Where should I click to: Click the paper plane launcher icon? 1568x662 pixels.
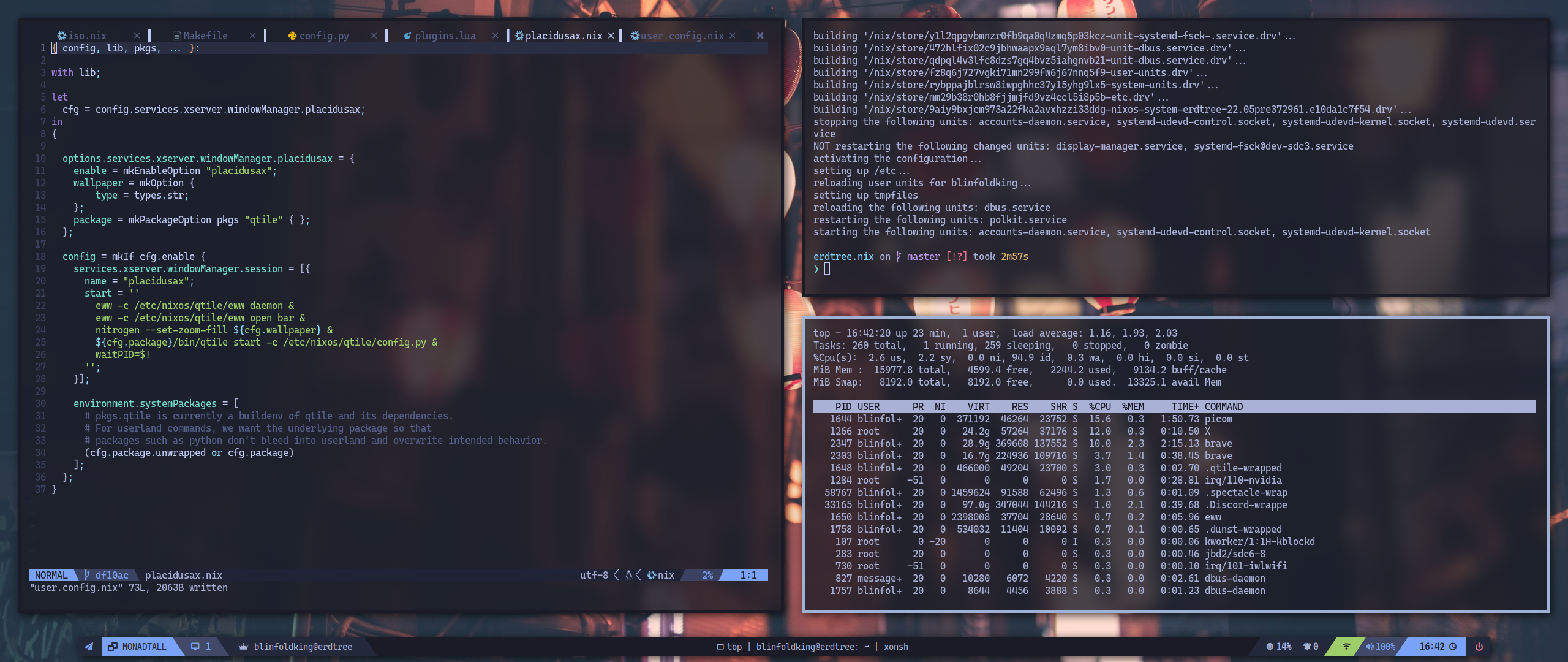[89, 647]
